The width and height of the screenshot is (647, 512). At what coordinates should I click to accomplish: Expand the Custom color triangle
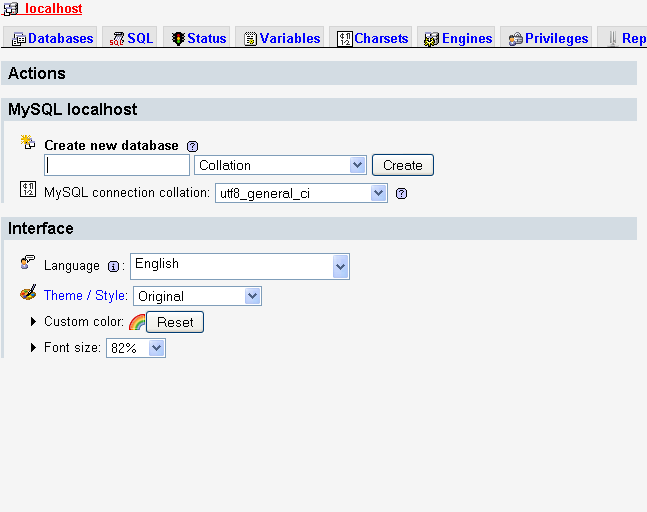tap(34, 321)
